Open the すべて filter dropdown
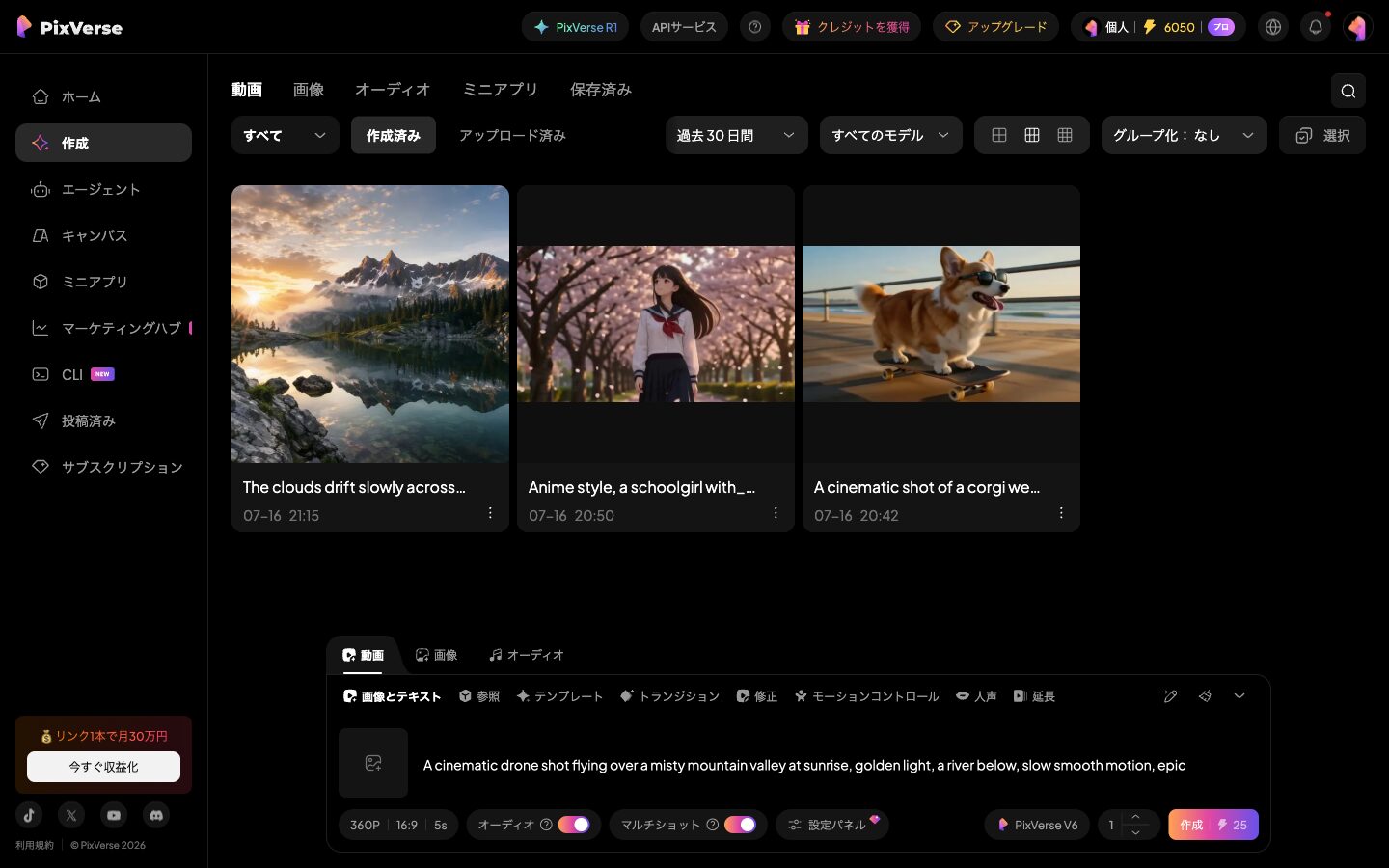Screen dimensions: 1389x868 click(286, 135)
